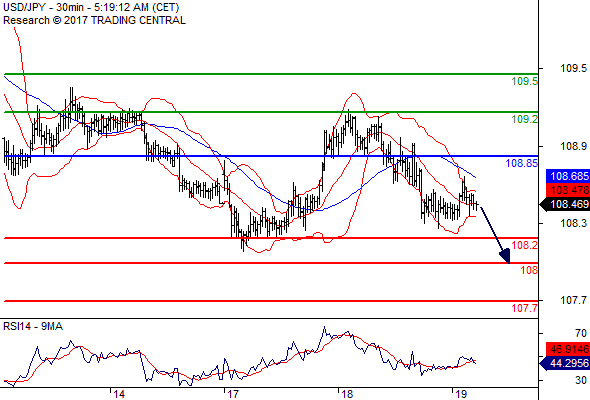This screenshot has width=590, height=400.
Task: Select the 107.7 support level label
Action: (x=525, y=309)
